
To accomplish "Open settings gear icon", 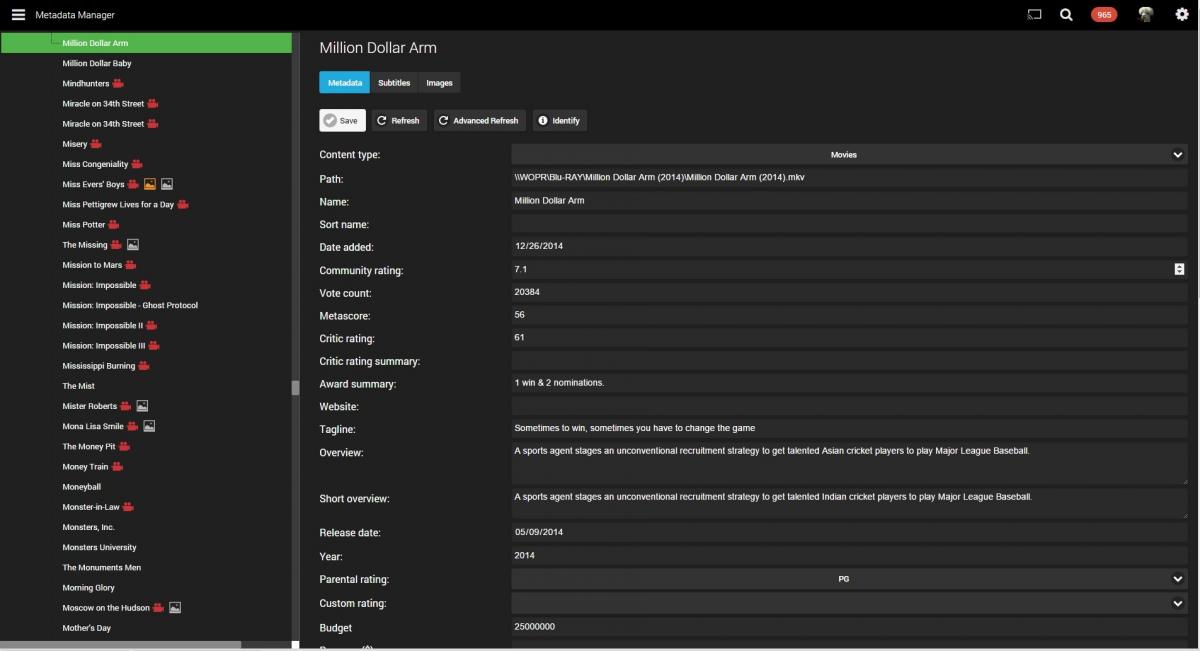I will point(1181,15).
